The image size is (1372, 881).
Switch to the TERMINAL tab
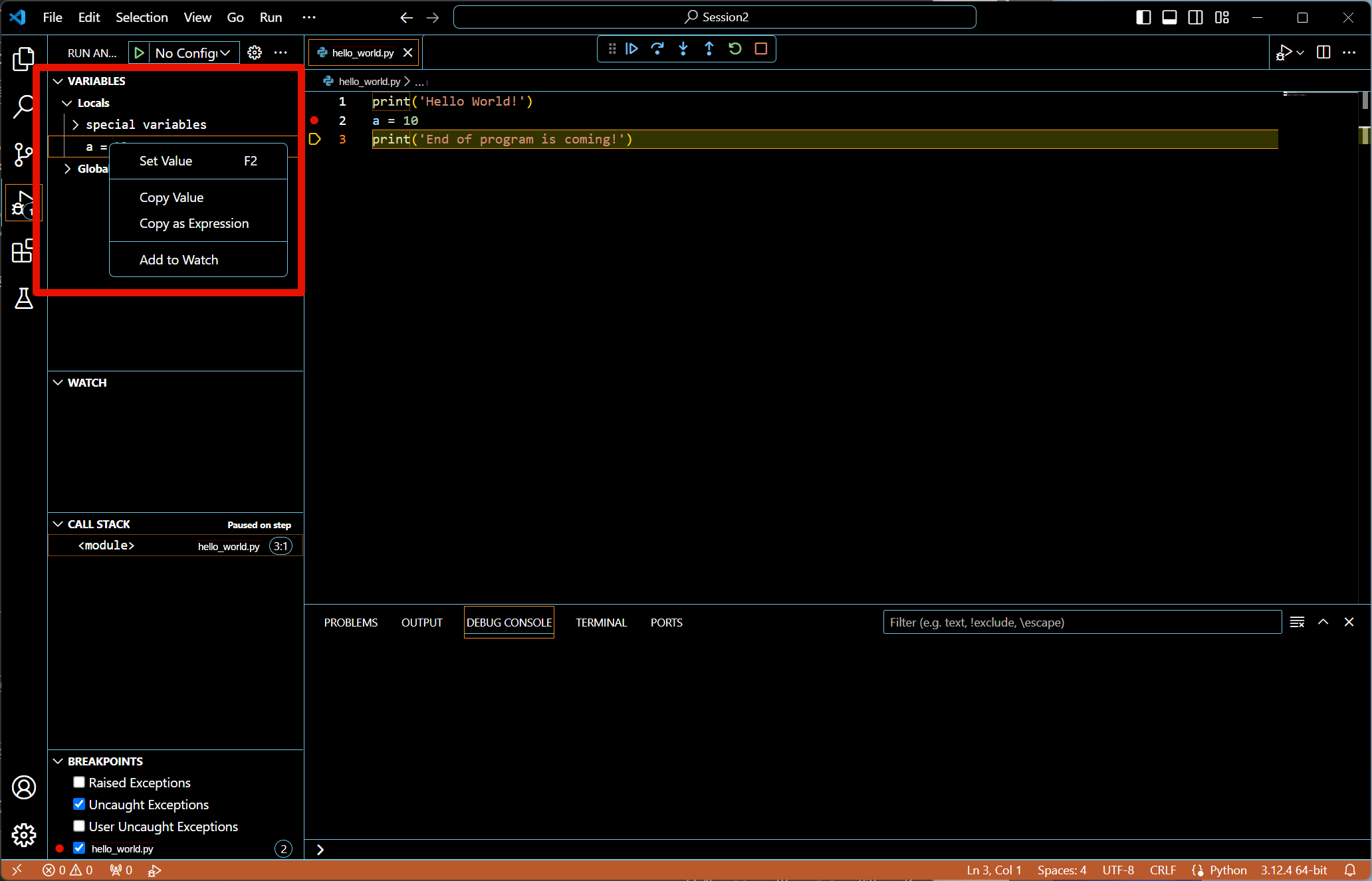(601, 623)
